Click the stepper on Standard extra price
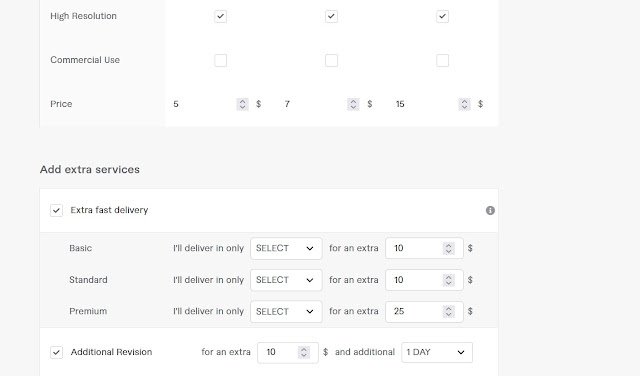640x376 pixels. pos(449,280)
